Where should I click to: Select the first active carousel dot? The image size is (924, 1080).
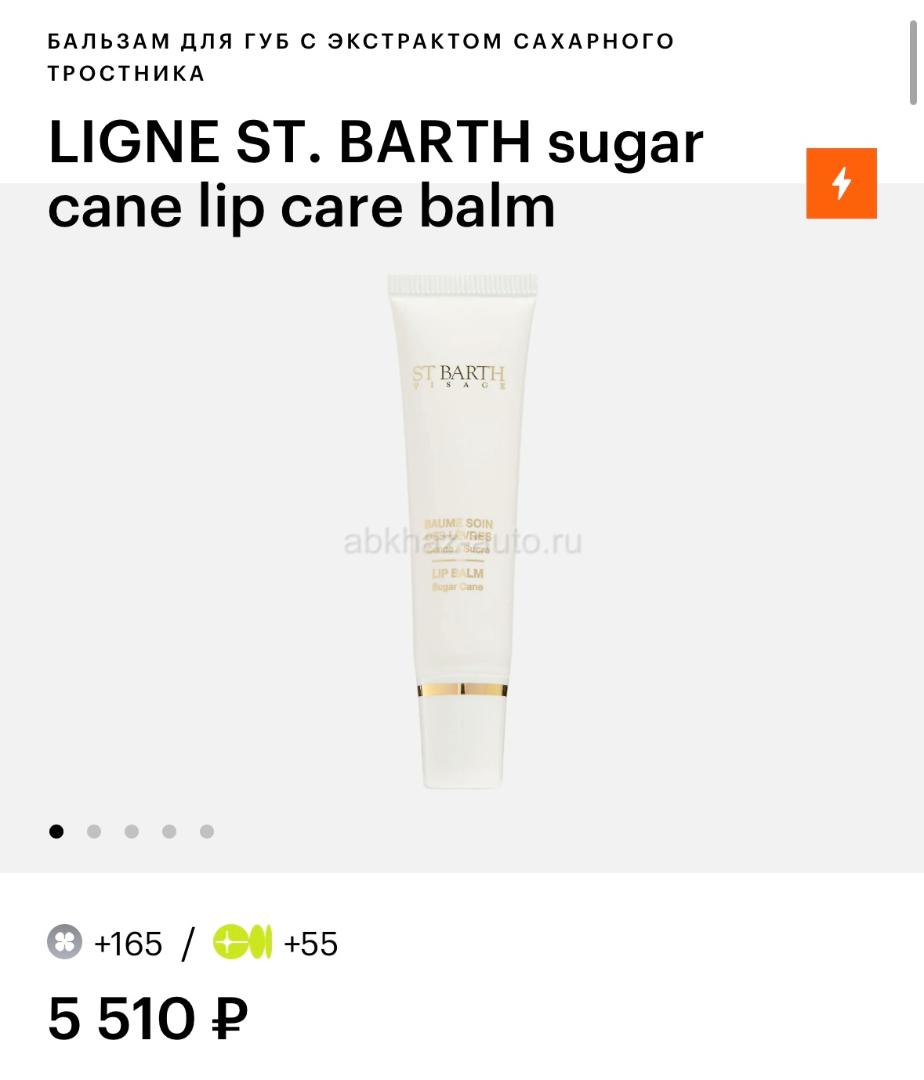pos(56,831)
